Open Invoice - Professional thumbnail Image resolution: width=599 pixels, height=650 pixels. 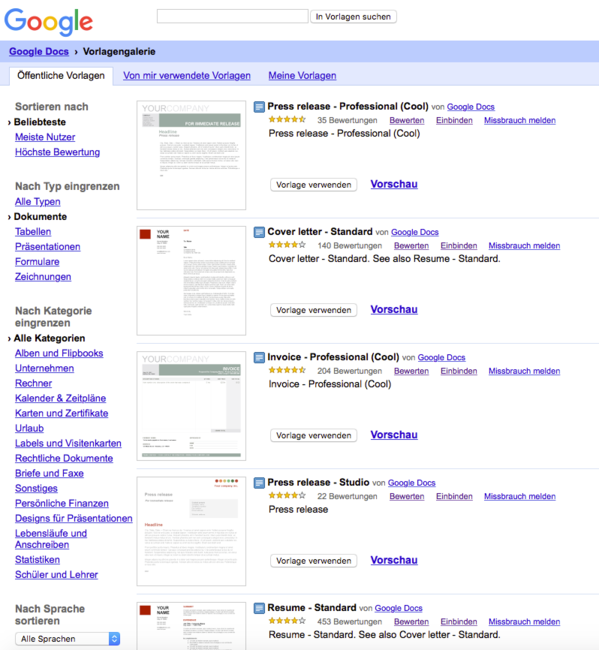(x=191, y=406)
